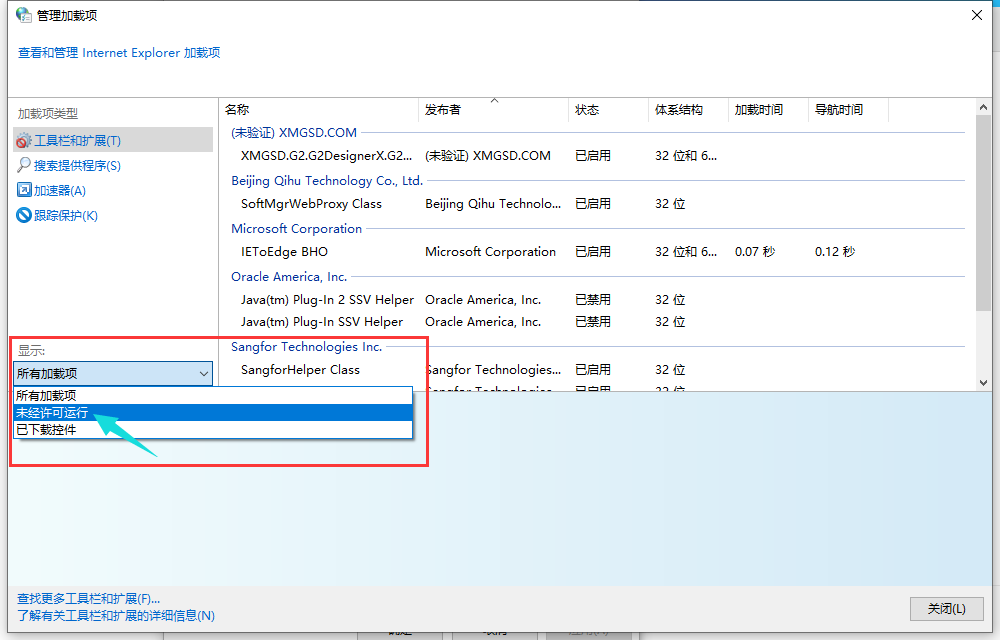The width and height of the screenshot is (1000, 640).
Task: Click the Accelerators icon in the sidebar
Action: (x=24, y=190)
